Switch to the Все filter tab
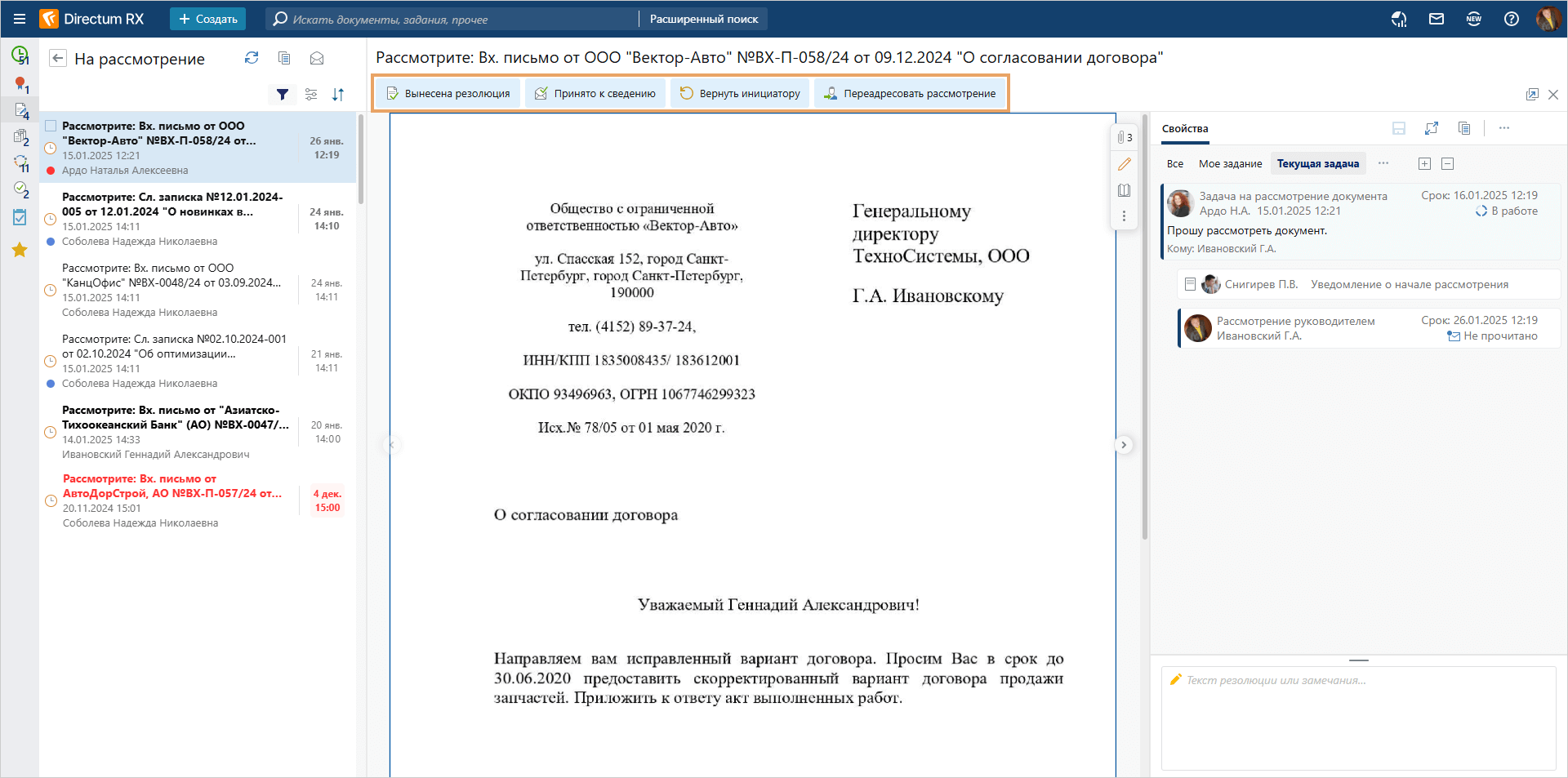The width and height of the screenshot is (1568, 778). pyautogui.click(x=1175, y=163)
